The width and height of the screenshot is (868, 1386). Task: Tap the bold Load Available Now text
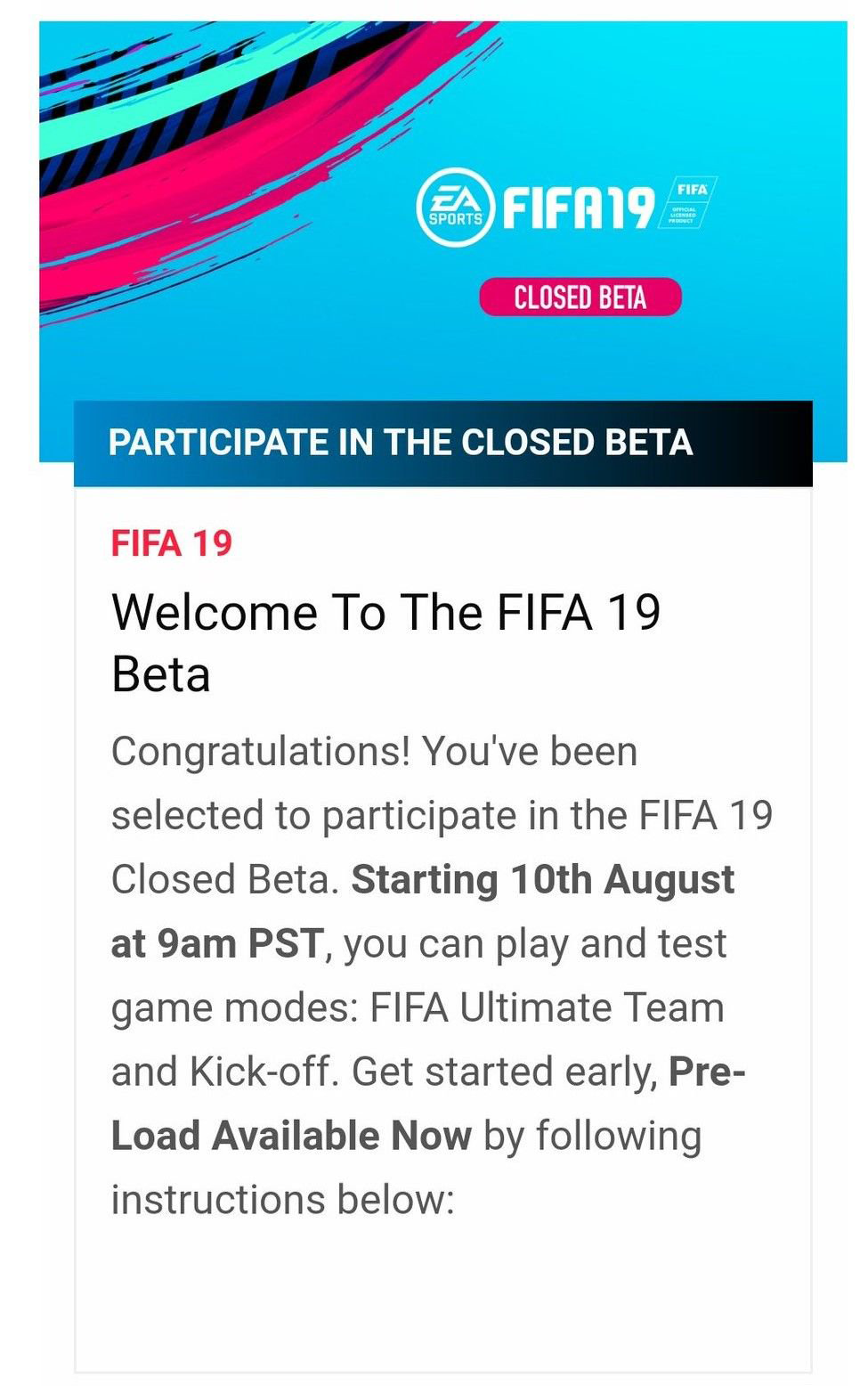pos(291,1136)
